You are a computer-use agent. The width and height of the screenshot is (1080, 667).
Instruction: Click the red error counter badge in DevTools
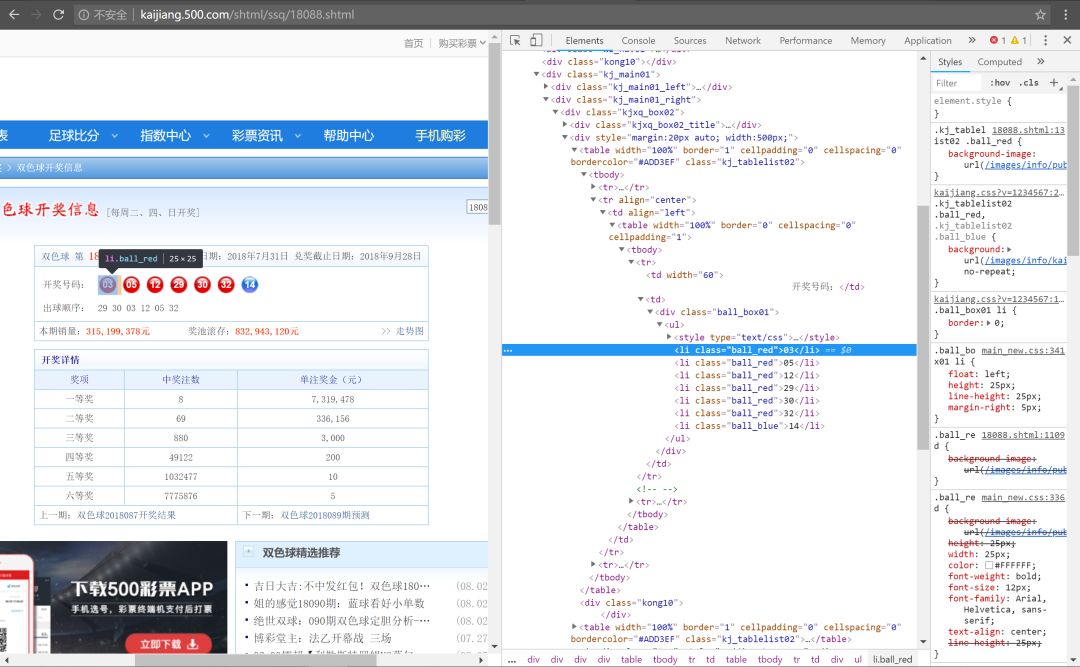pyautogui.click(x=996, y=40)
